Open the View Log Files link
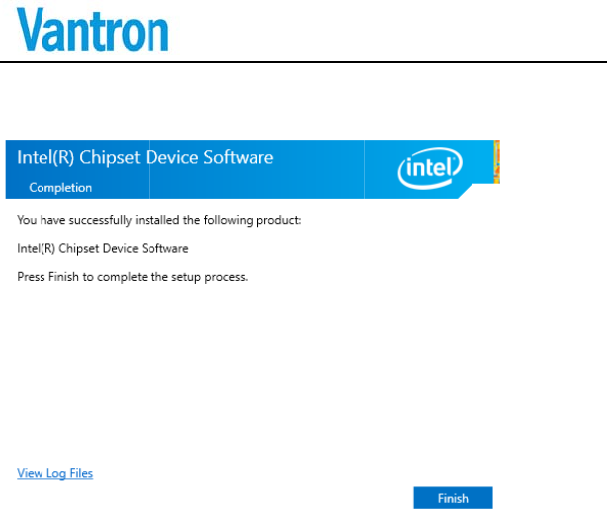This screenshot has height=527, width=607. (x=55, y=473)
